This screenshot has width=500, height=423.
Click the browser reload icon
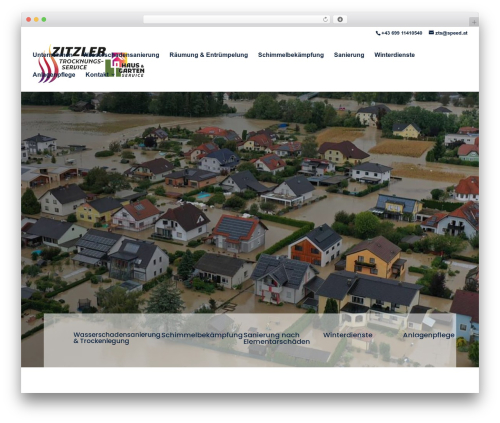click(325, 20)
